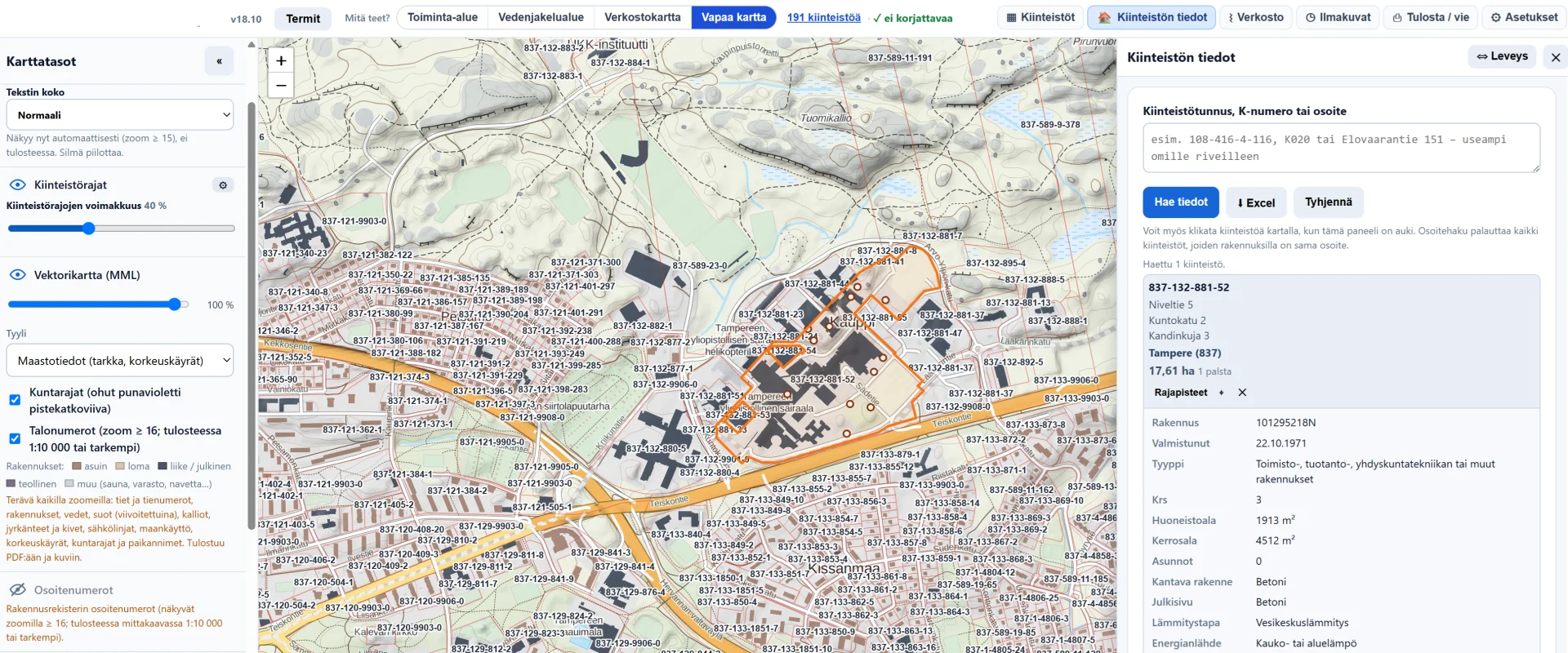The height and width of the screenshot is (653, 1568).
Task: Remove Rajapisteet with the X icon
Action: (x=1242, y=393)
